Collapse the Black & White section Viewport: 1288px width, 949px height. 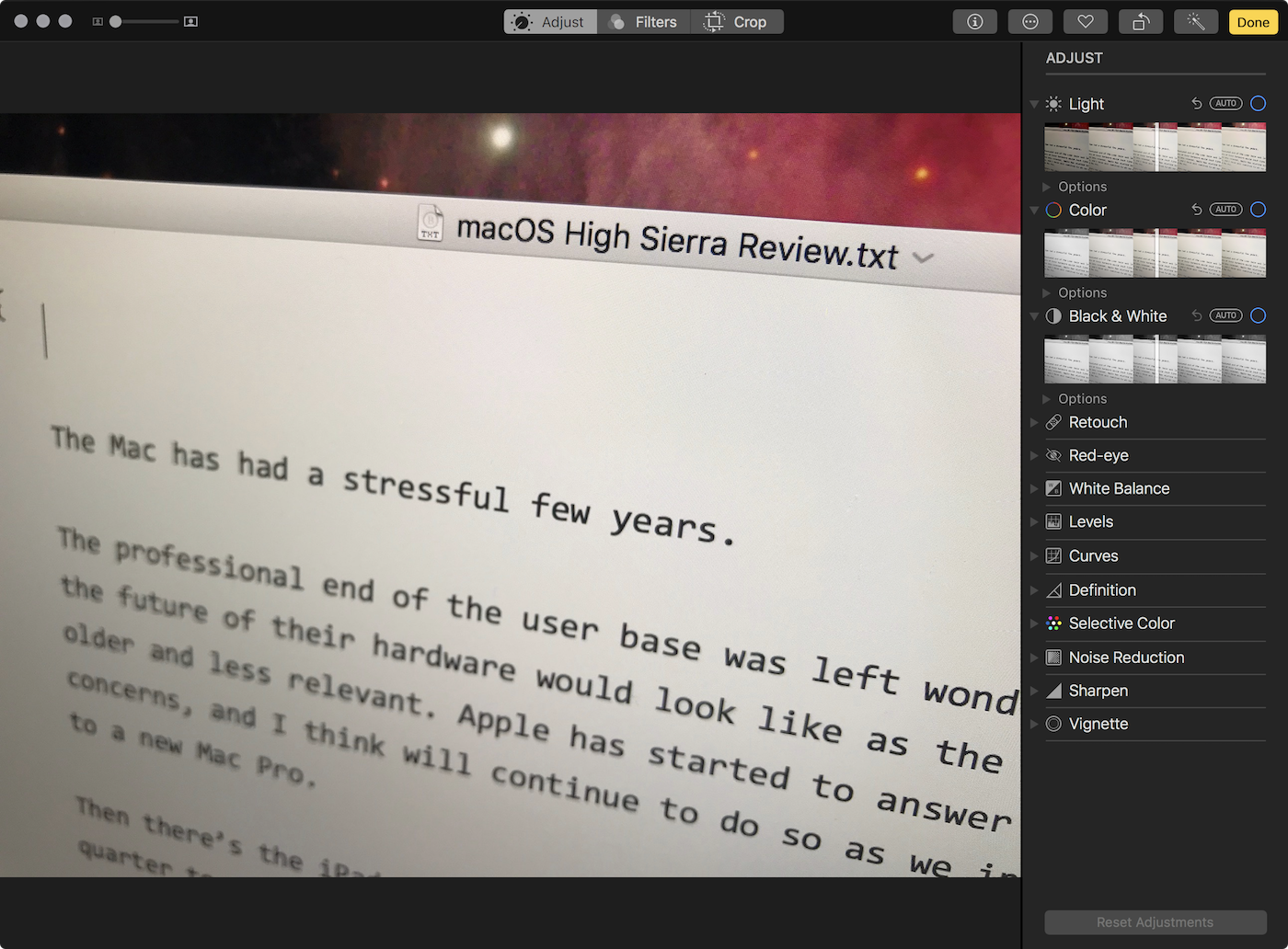[x=1034, y=315]
